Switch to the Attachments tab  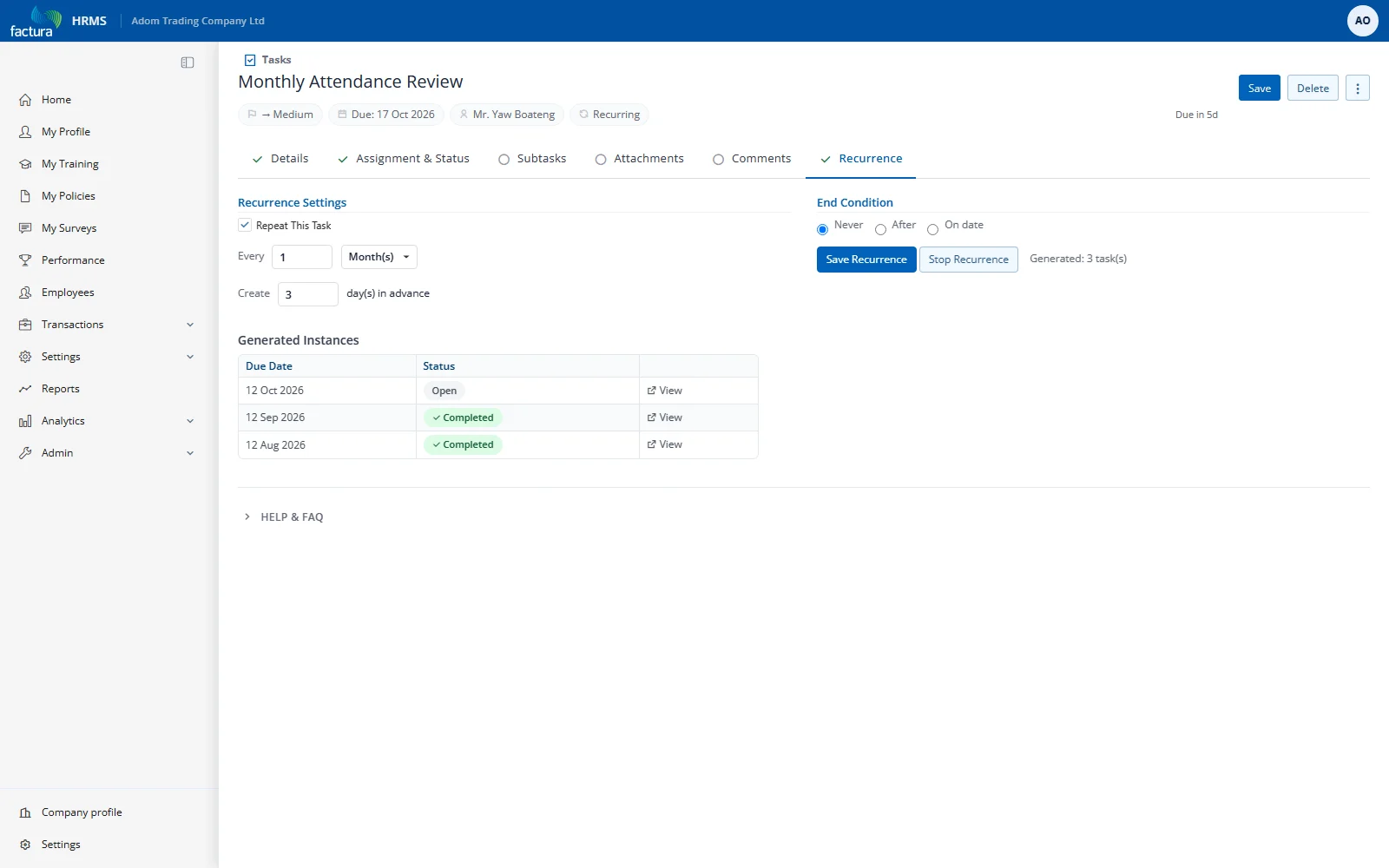coord(640,159)
